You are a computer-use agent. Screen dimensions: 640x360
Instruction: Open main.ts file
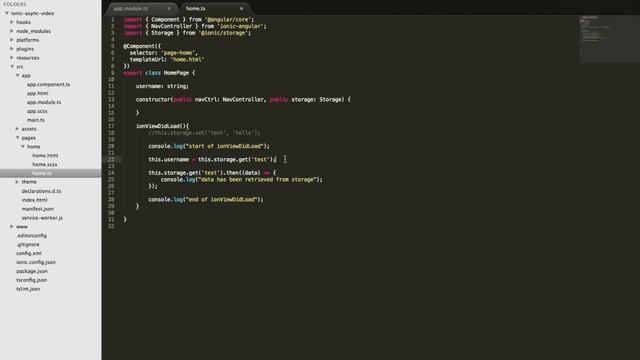pyautogui.click(x=36, y=120)
